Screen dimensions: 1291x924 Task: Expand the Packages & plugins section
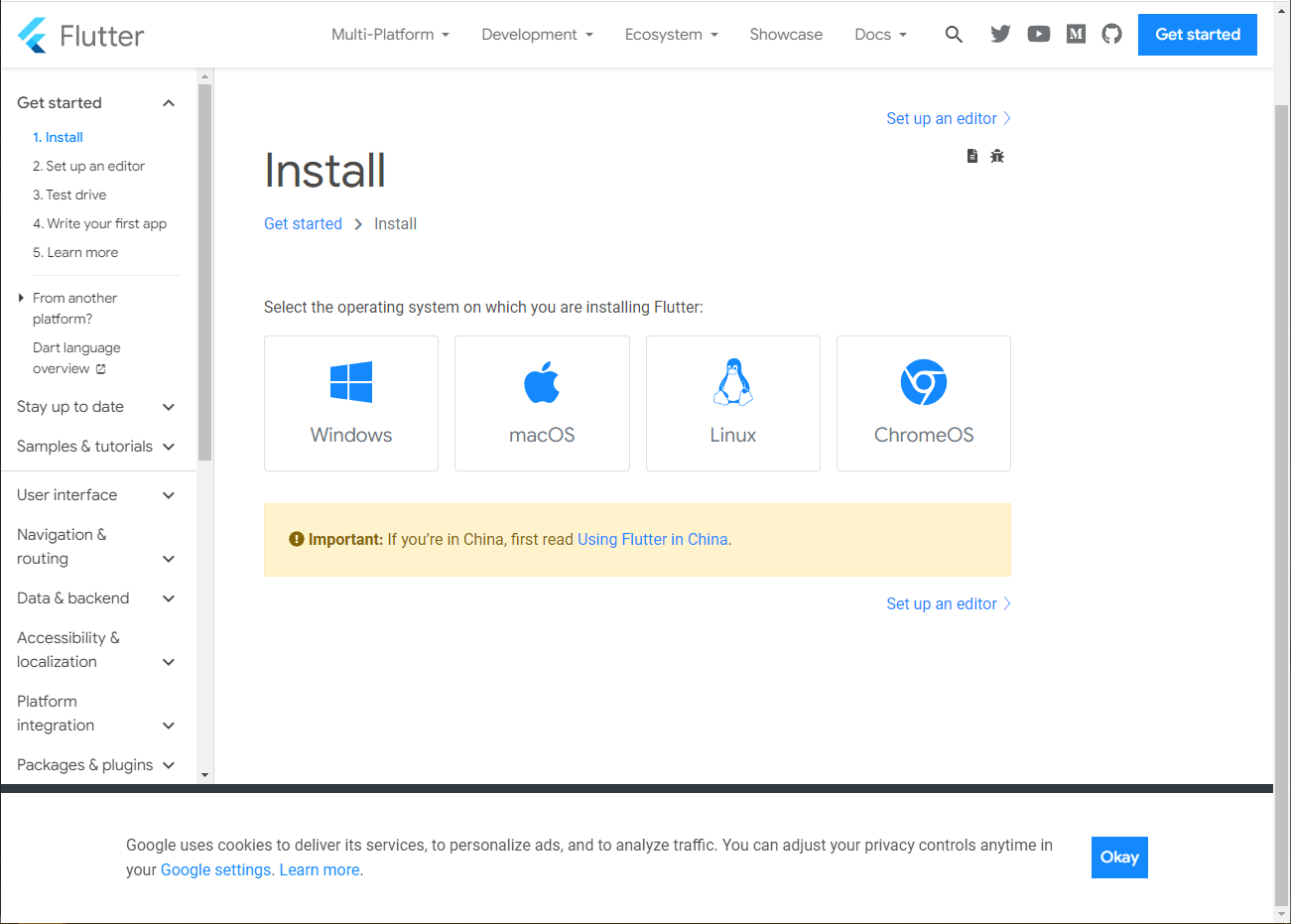(x=96, y=765)
